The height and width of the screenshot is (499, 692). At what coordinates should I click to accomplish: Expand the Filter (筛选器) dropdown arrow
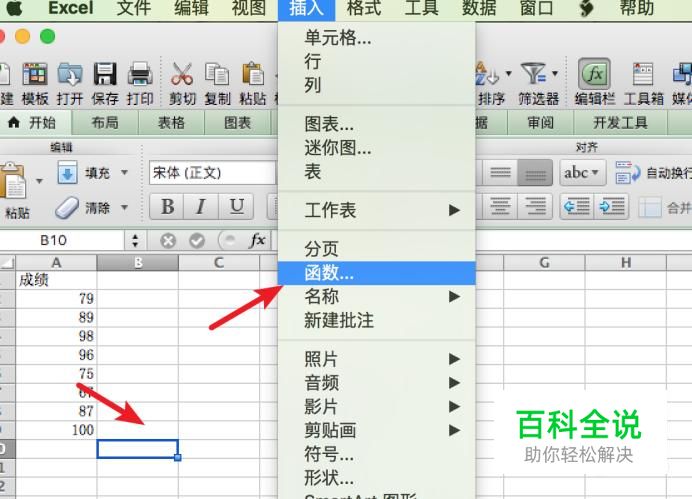coord(555,73)
